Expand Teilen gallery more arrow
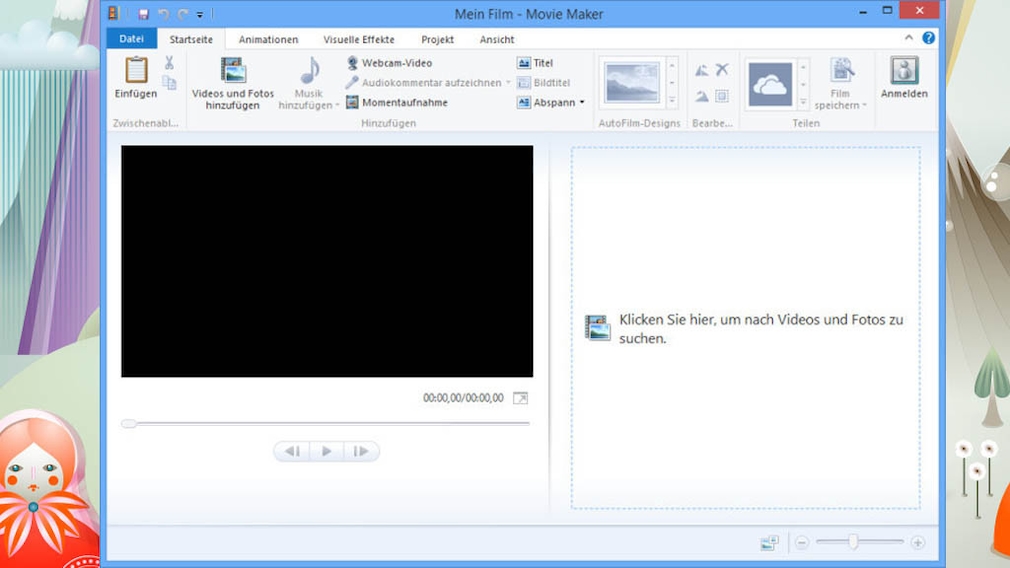The image size is (1010, 568). [803, 102]
